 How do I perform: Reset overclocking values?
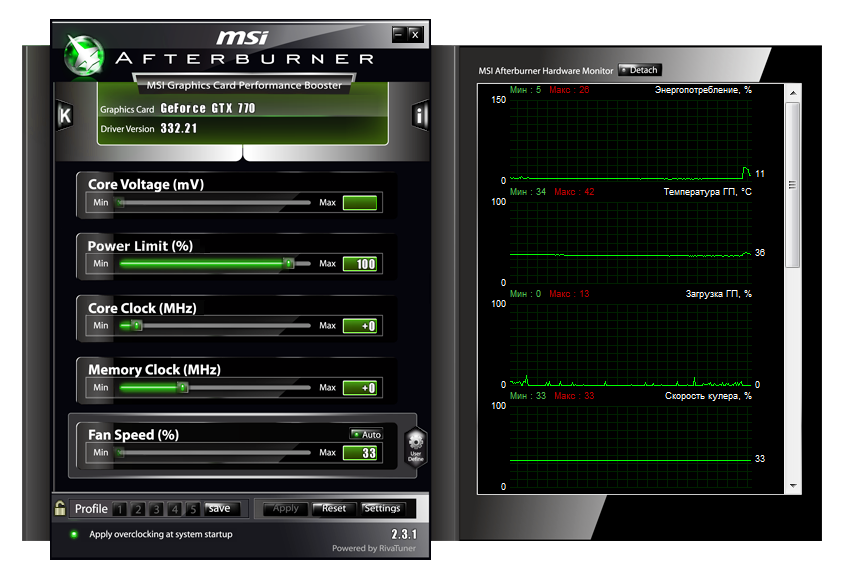click(334, 509)
